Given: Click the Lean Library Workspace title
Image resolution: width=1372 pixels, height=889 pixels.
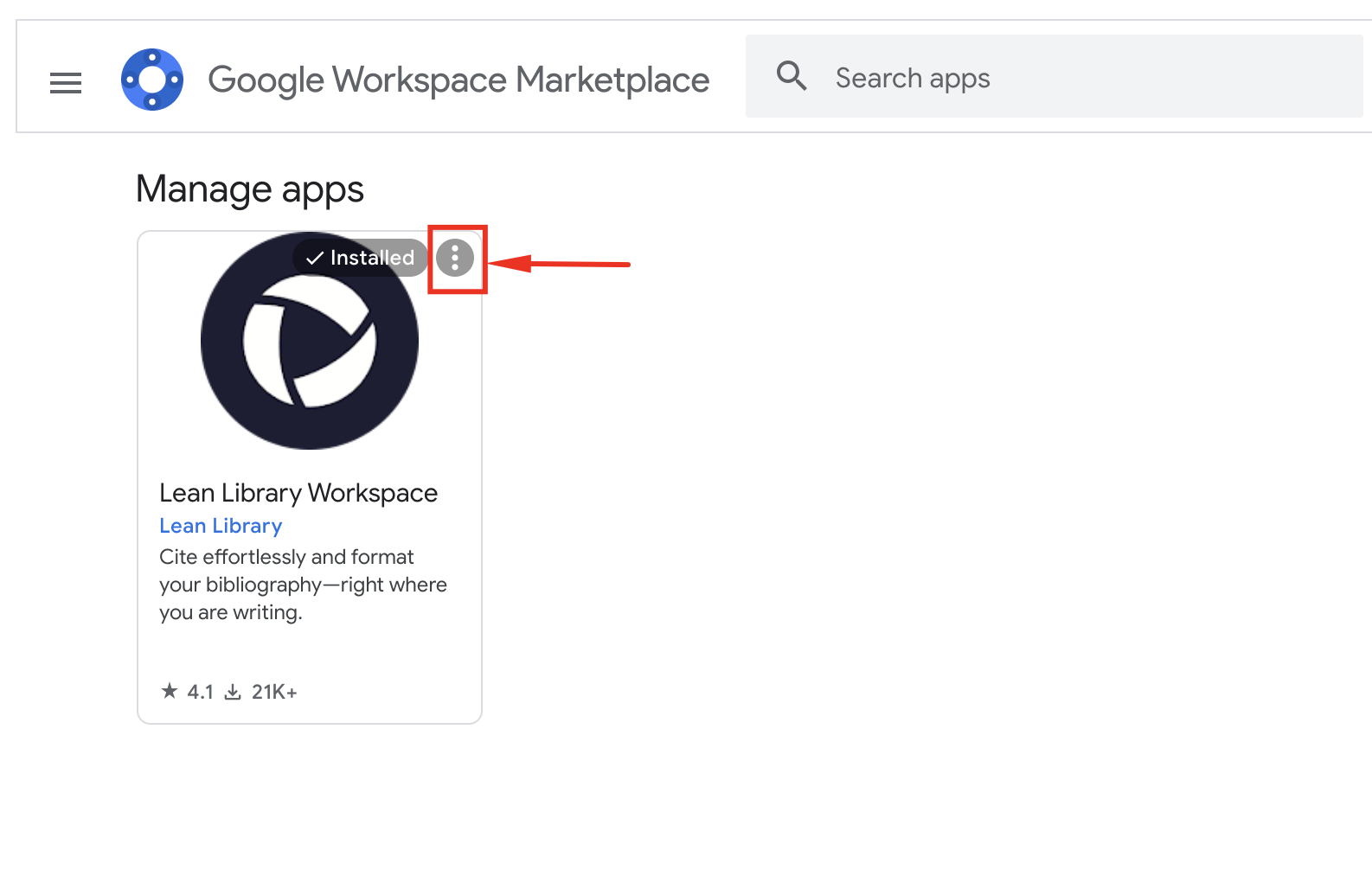Looking at the screenshot, I should click(298, 493).
